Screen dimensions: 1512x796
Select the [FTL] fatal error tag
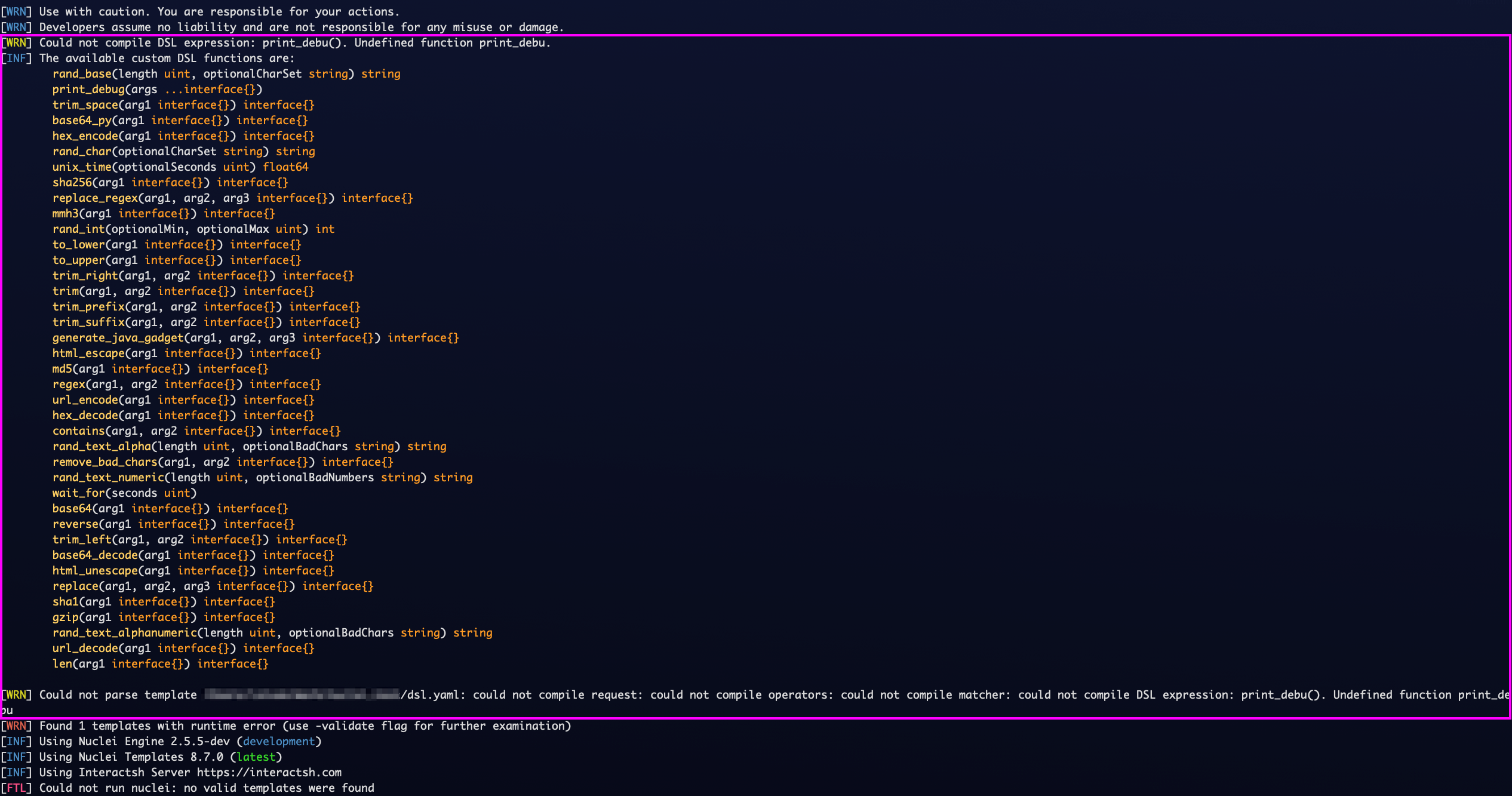tap(16, 788)
